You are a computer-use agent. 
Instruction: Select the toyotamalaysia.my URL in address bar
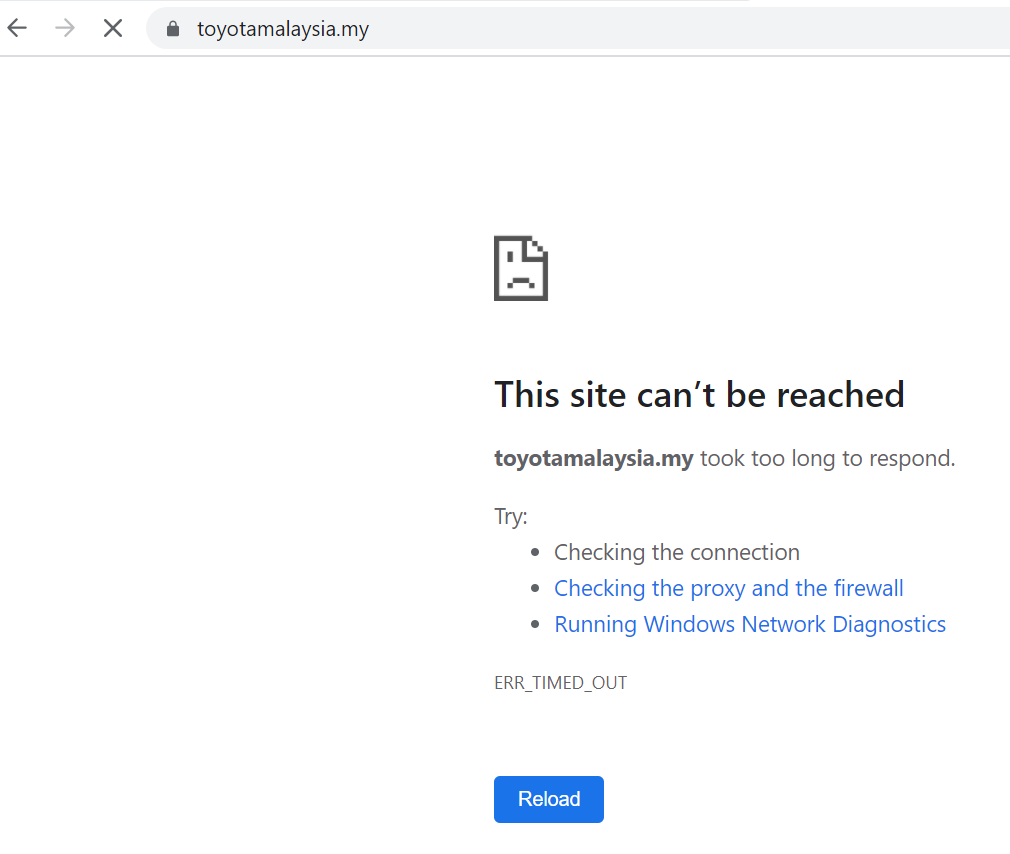283,29
